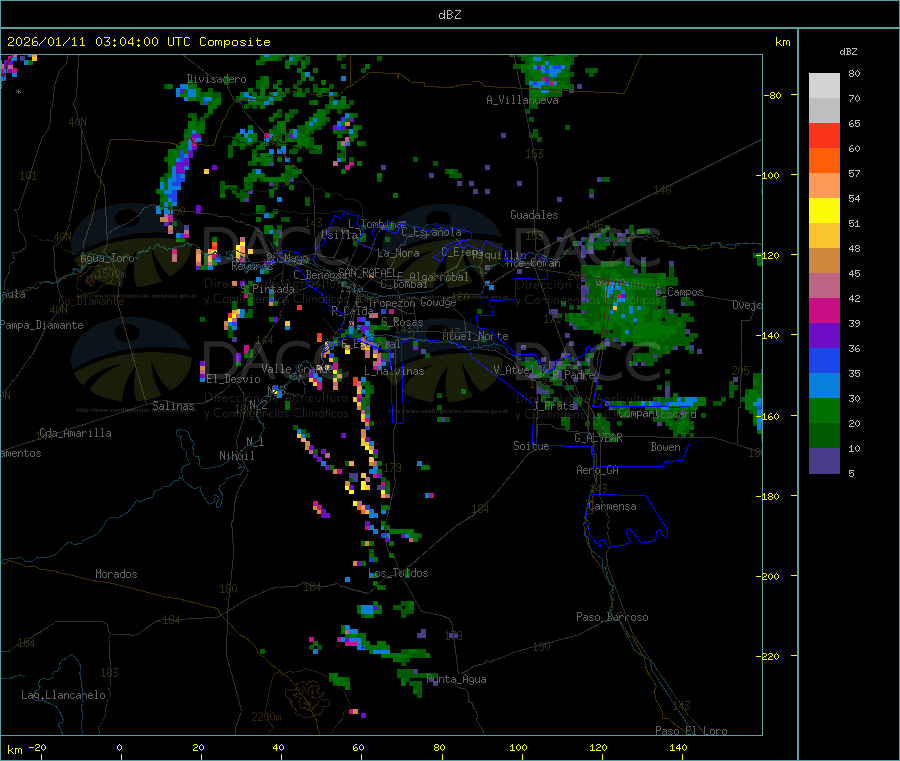Screen dimensions: 900x761
Task: Click the 30 dBZ green swatch
Action: 824,410
